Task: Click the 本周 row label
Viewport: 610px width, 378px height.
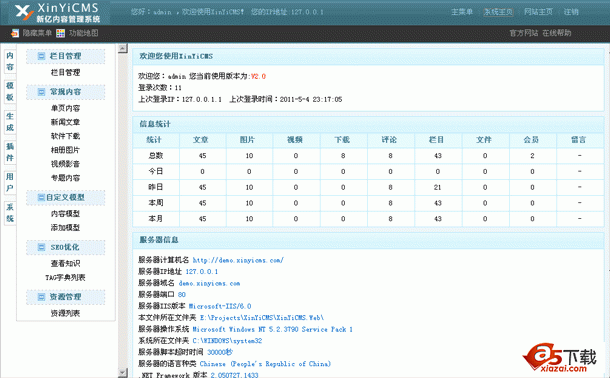Action: [156, 203]
